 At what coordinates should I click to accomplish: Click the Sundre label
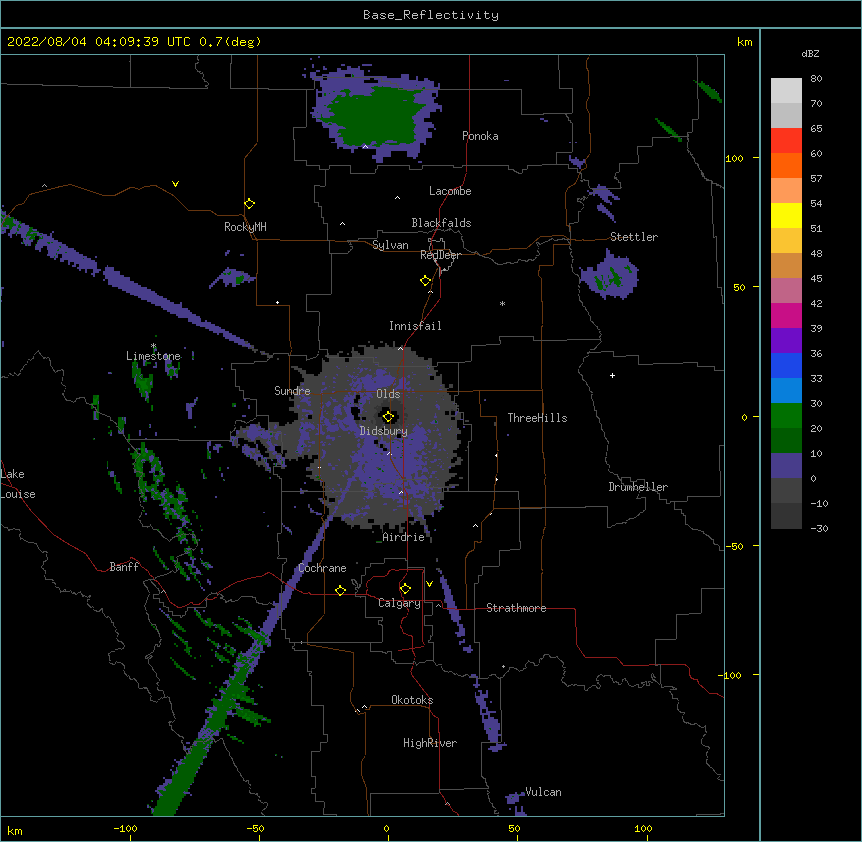(292, 391)
